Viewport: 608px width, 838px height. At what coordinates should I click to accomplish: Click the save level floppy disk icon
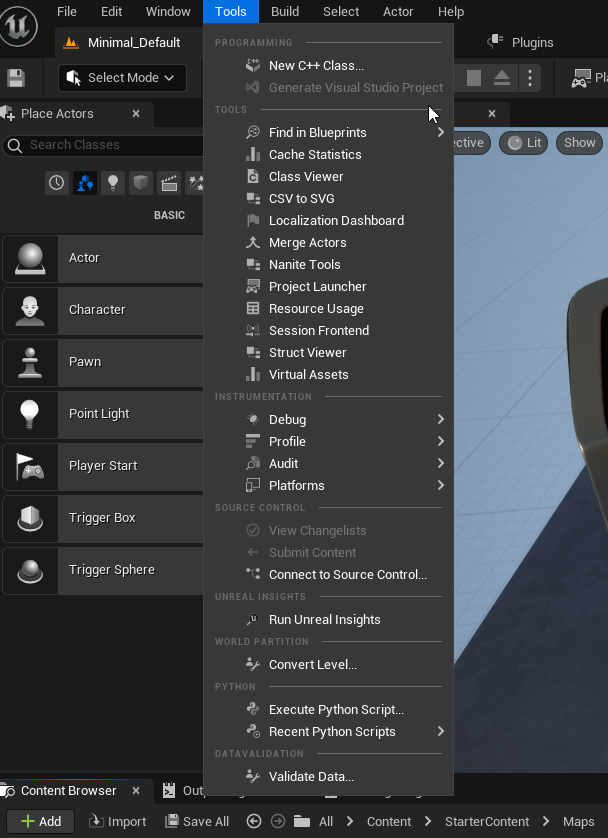click(16, 78)
